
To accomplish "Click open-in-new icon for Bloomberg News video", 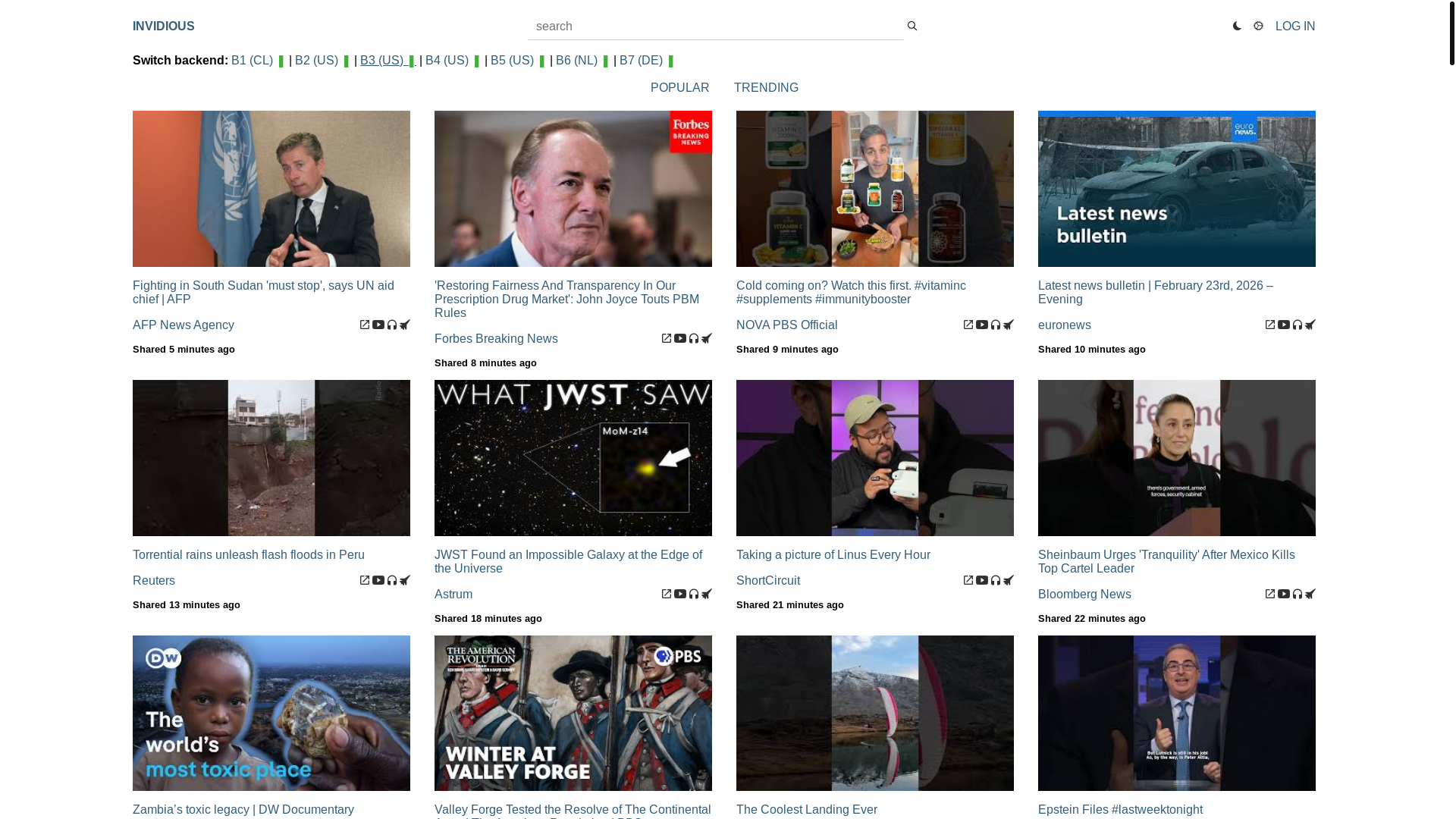I will 1270,595.
